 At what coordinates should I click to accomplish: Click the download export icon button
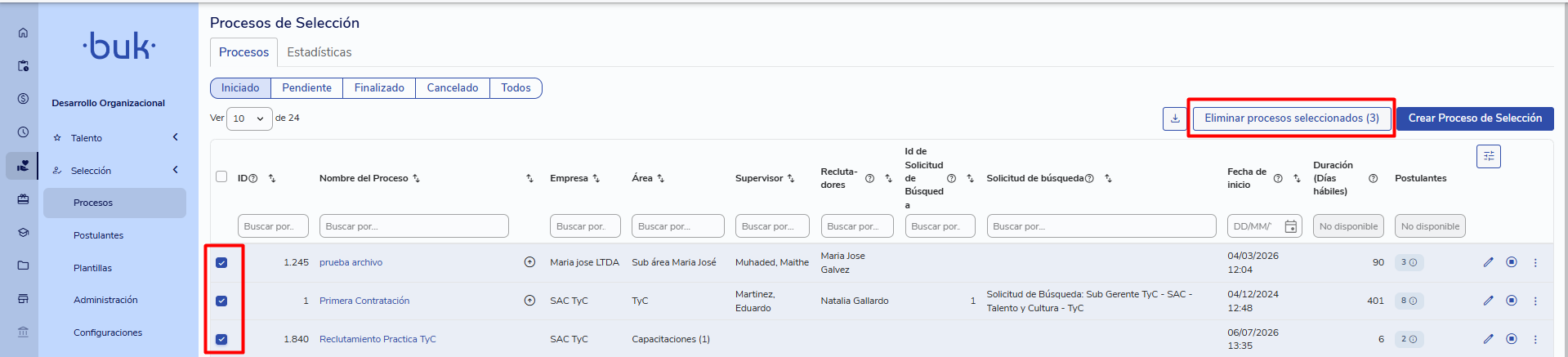tap(1174, 118)
